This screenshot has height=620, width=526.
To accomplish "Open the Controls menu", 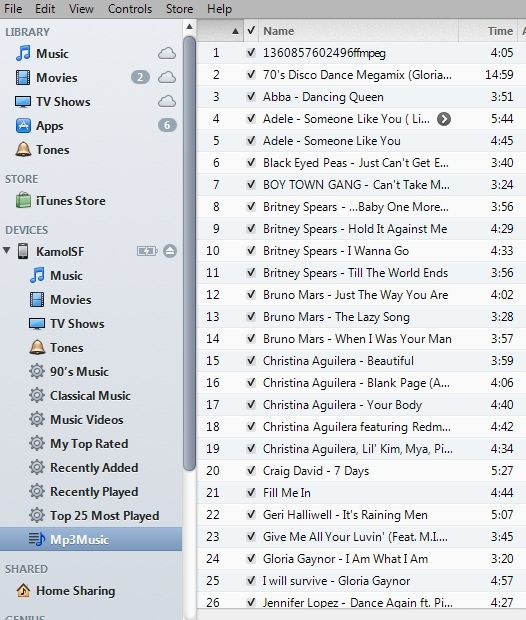I will tap(130, 9).
